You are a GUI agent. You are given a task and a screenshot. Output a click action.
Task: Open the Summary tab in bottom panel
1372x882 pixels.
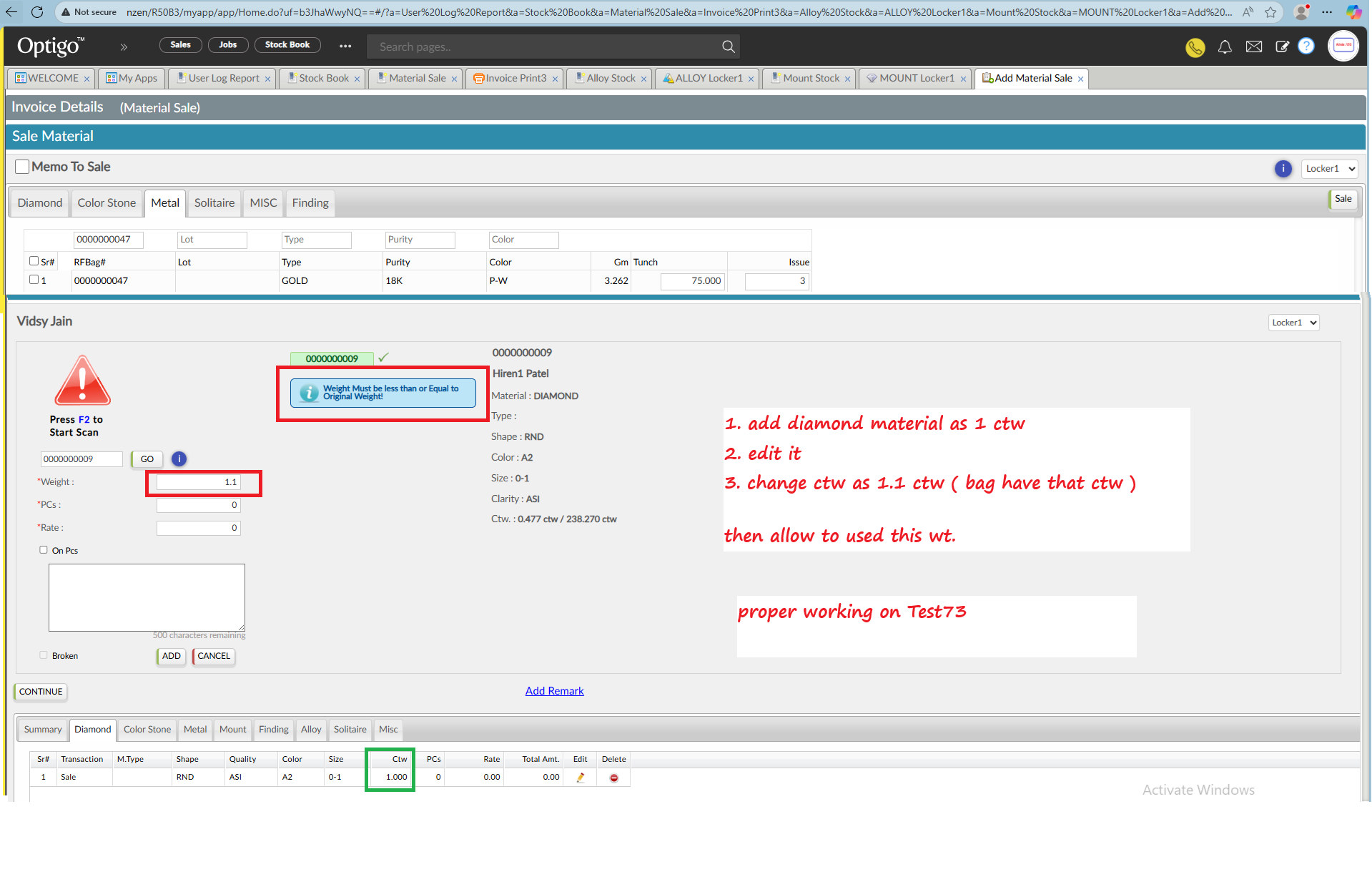click(43, 730)
